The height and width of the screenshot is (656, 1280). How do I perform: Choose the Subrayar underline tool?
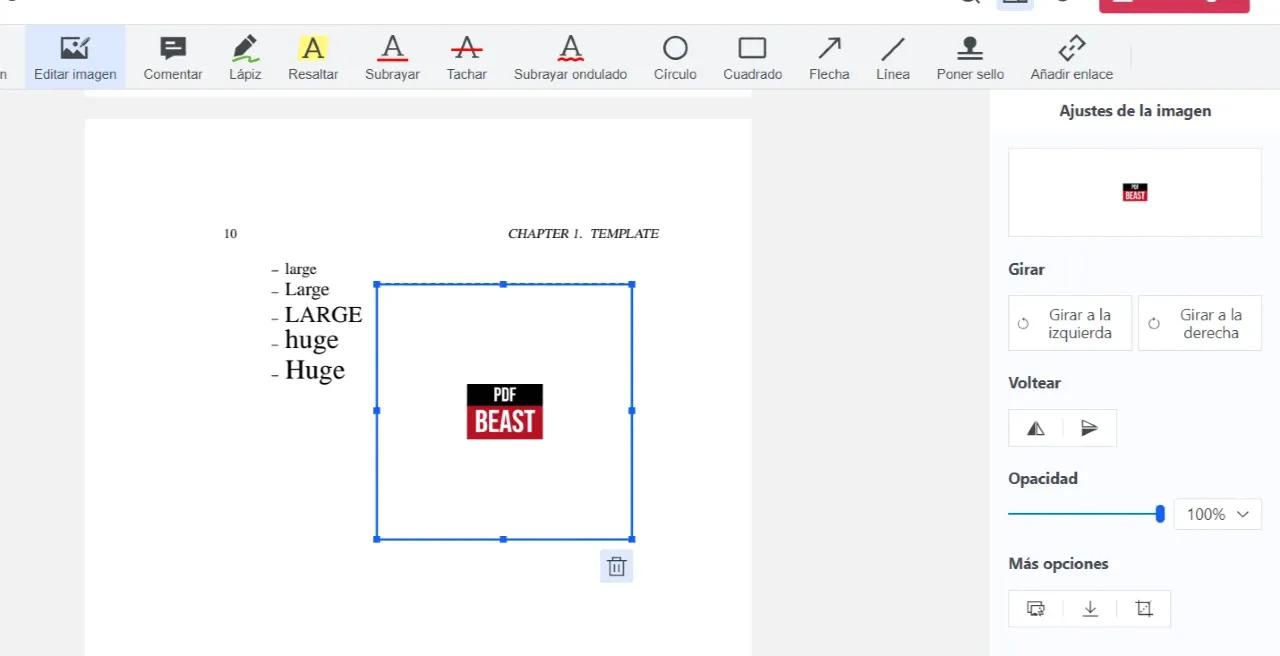[x=392, y=58]
